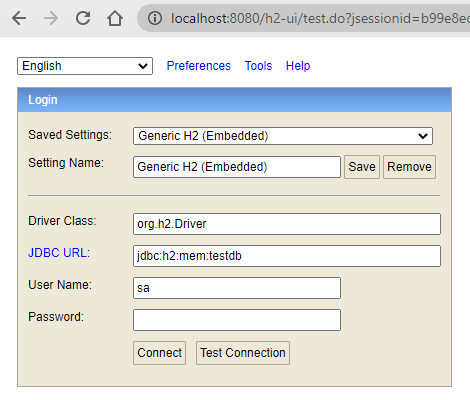Select the Saved Settings label
The width and height of the screenshot is (470, 400).
tap(70, 135)
